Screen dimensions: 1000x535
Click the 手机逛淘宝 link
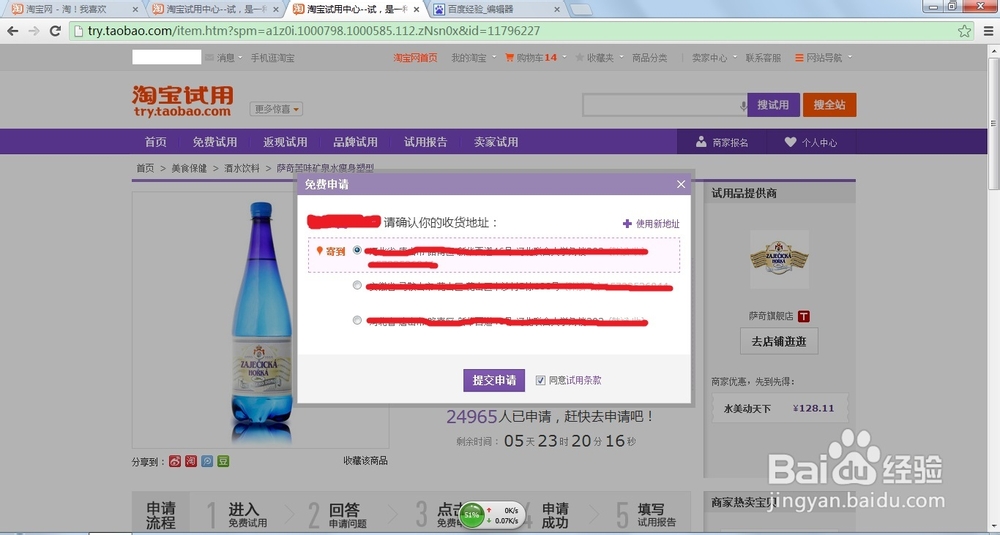coord(272,57)
